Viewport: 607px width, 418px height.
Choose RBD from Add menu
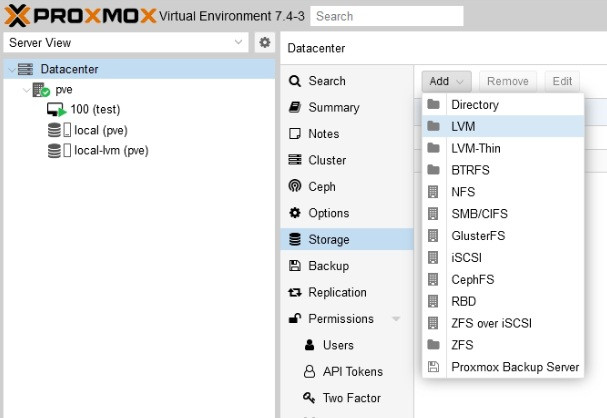pos(503,301)
